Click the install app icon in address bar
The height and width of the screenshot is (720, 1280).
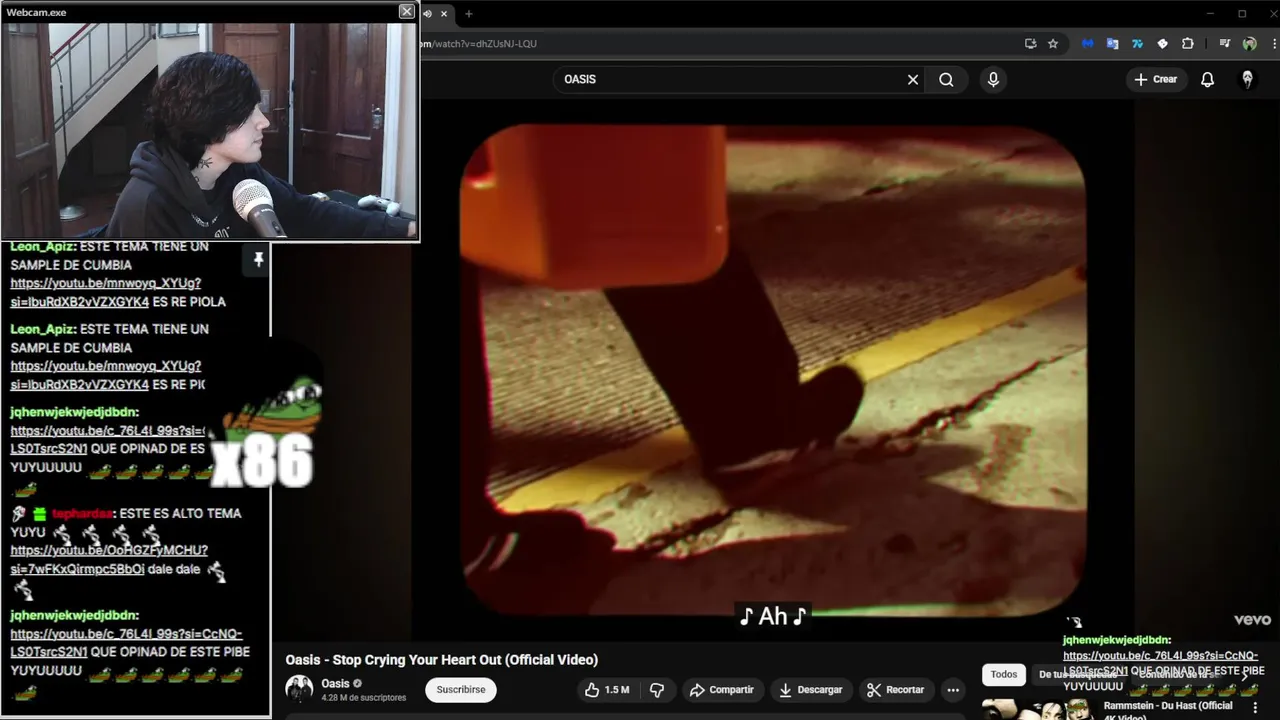tap(1030, 44)
